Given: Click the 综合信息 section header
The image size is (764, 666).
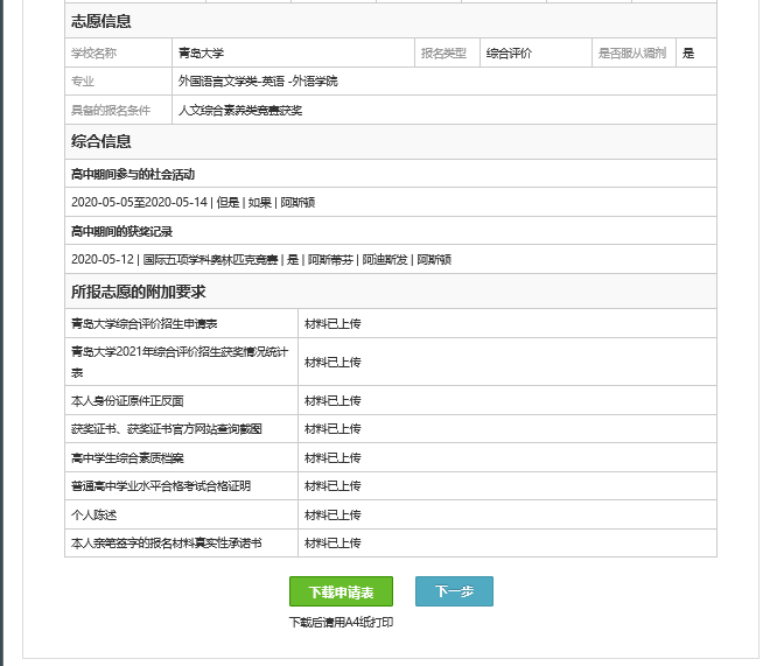Looking at the screenshot, I should 101,142.
